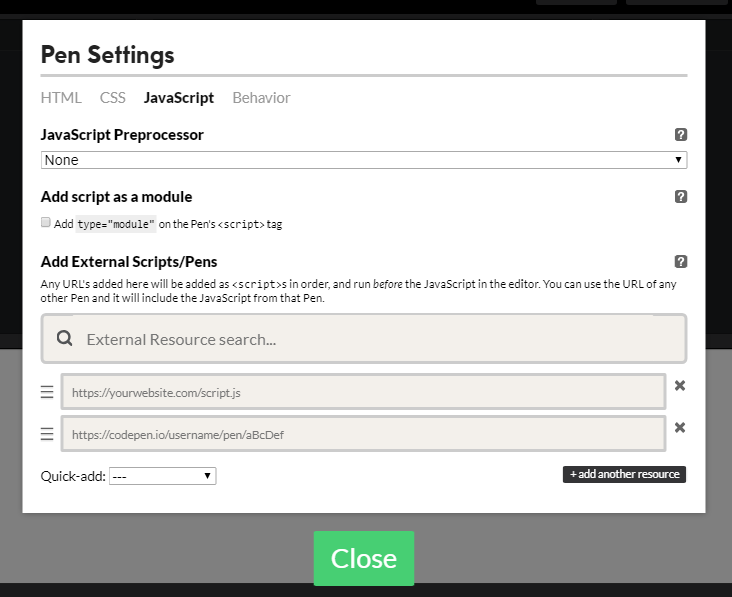
Task: Click drag handle of first resource row
Action: [47, 392]
